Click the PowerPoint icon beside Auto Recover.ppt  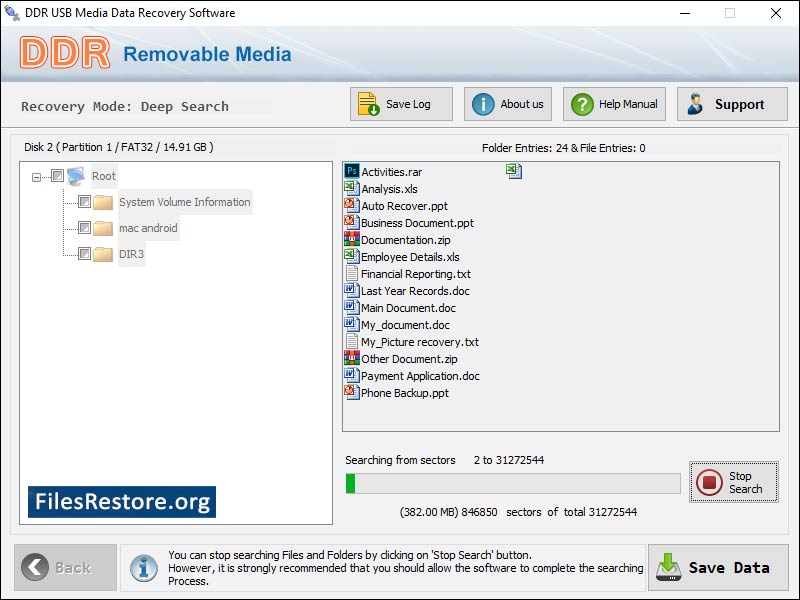(349, 204)
